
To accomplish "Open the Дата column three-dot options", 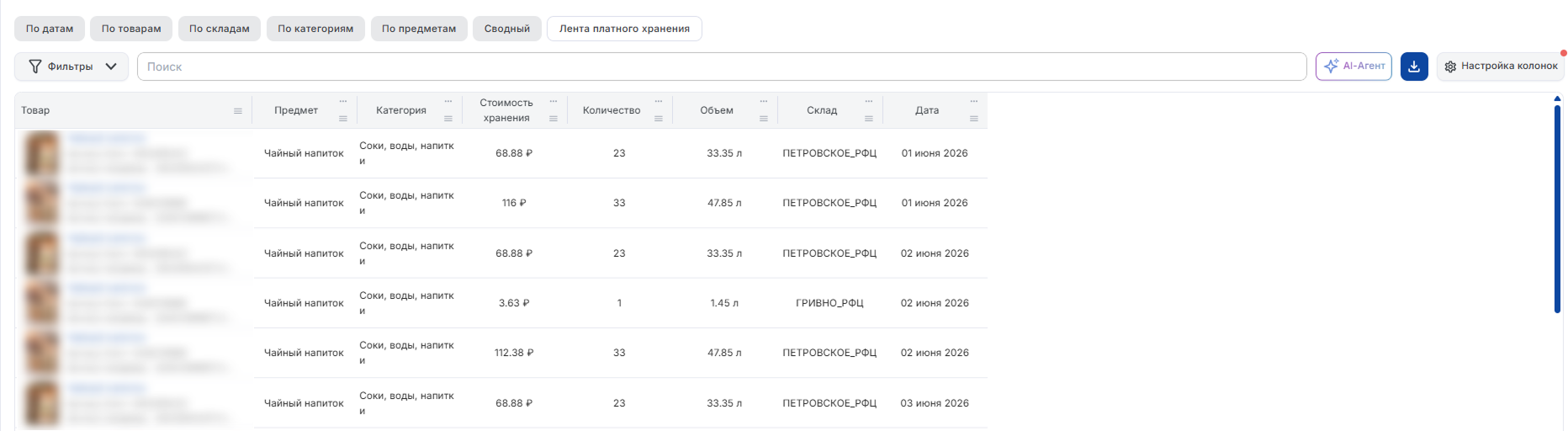I will point(974,101).
